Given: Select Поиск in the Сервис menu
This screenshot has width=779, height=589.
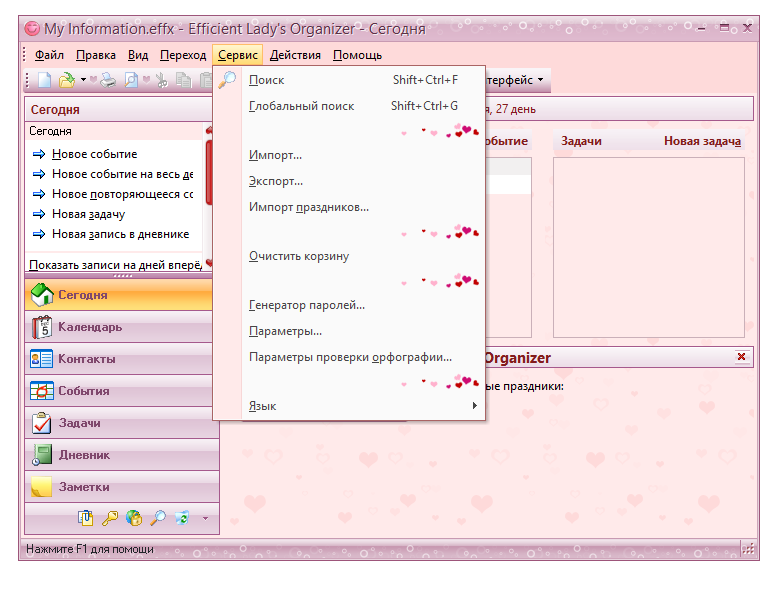Looking at the screenshot, I should point(349,79).
